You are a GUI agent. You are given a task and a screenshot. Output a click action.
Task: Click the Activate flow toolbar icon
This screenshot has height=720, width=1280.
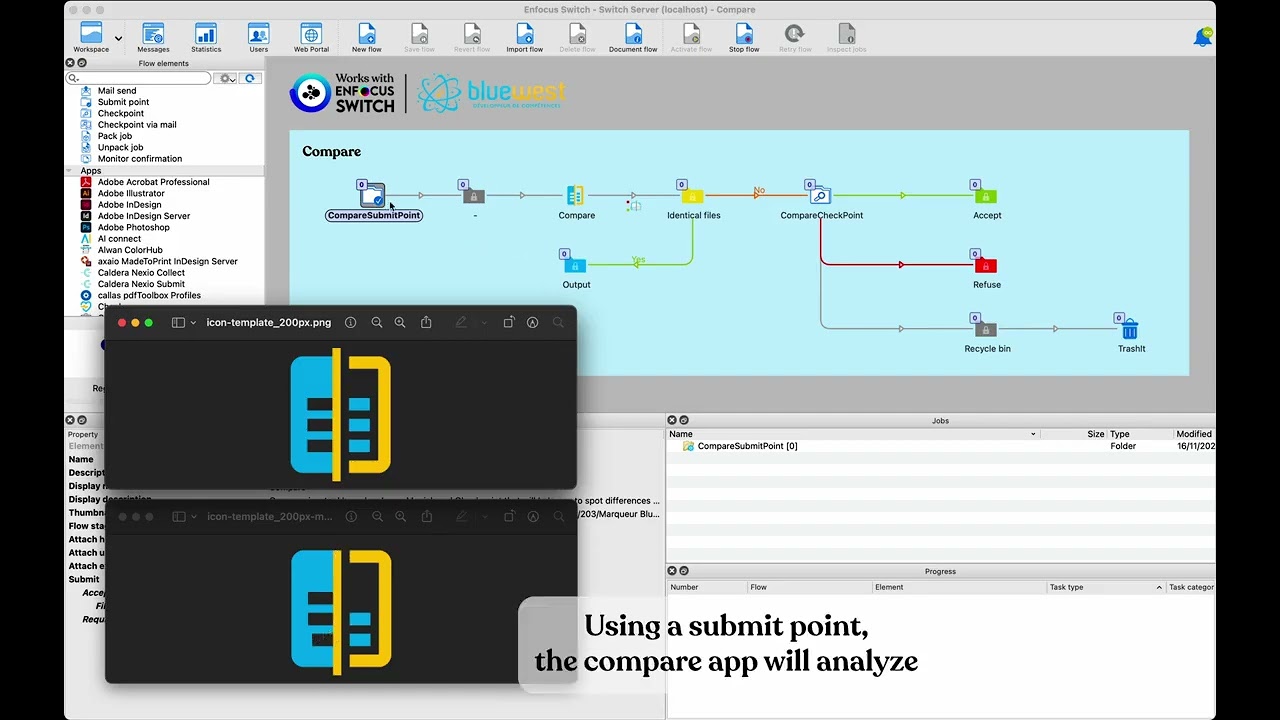(x=691, y=38)
